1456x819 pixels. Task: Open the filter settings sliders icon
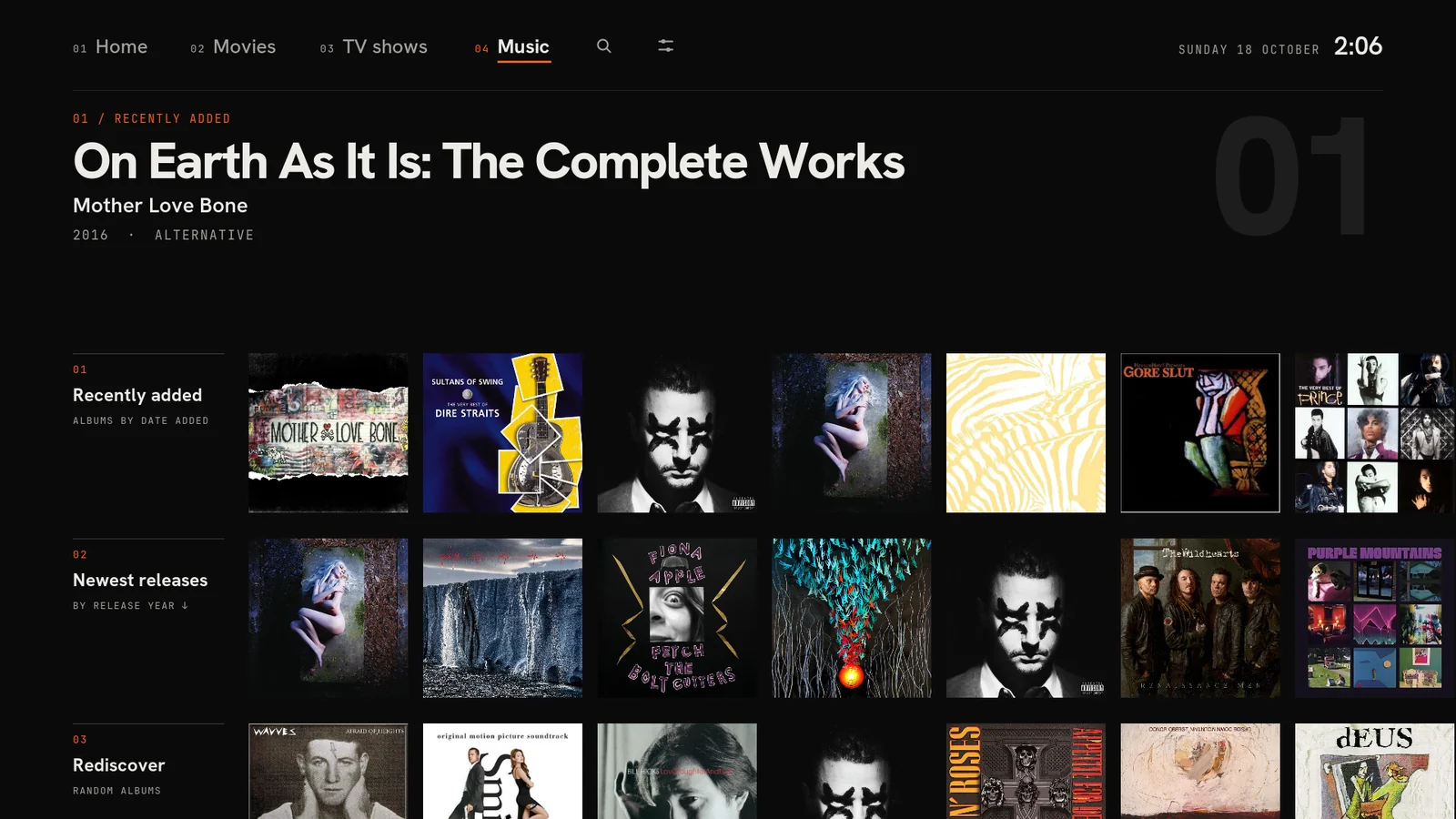(666, 45)
